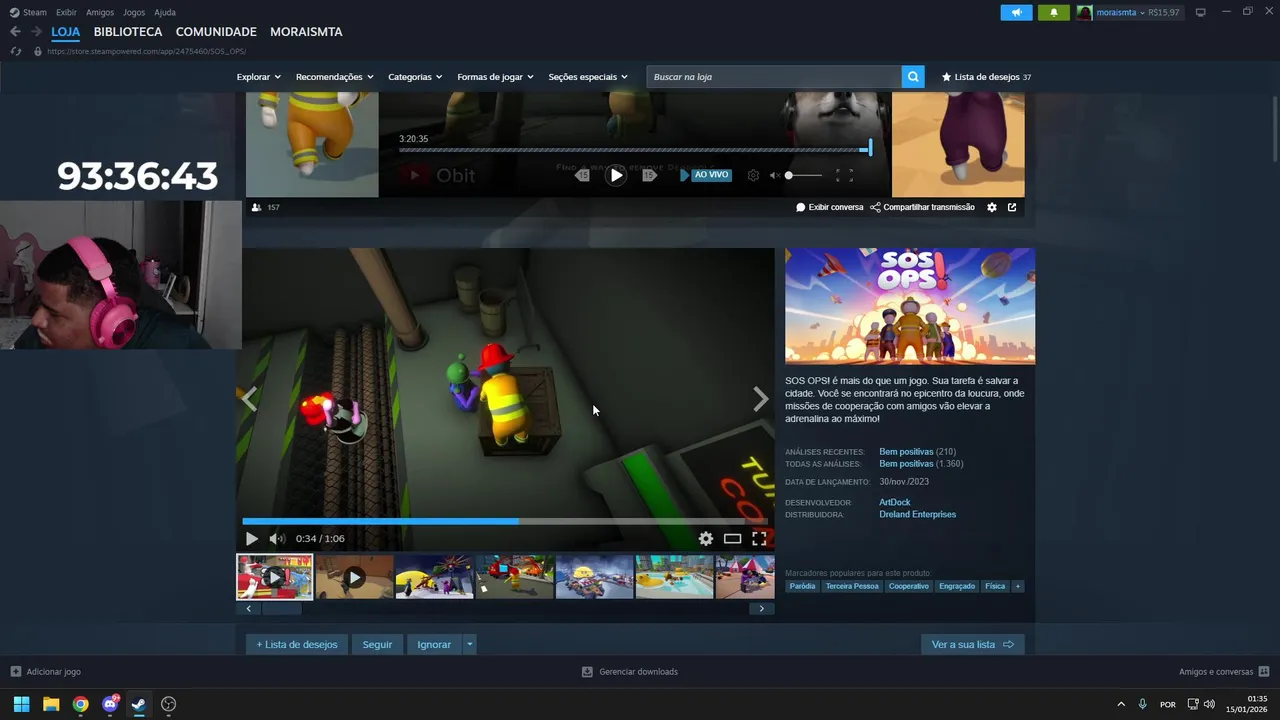Focus the Buscar na loja field
The image size is (1280, 720).
click(x=774, y=77)
